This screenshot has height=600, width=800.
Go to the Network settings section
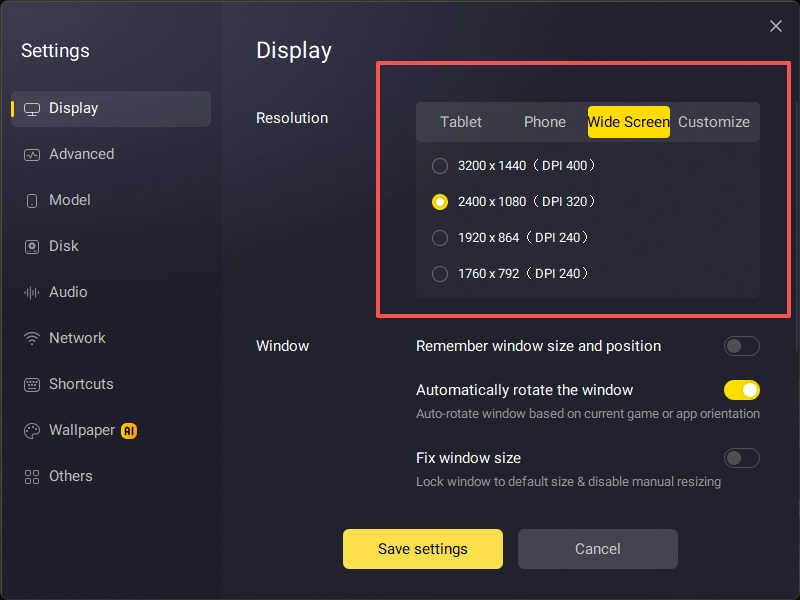tap(111, 338)
